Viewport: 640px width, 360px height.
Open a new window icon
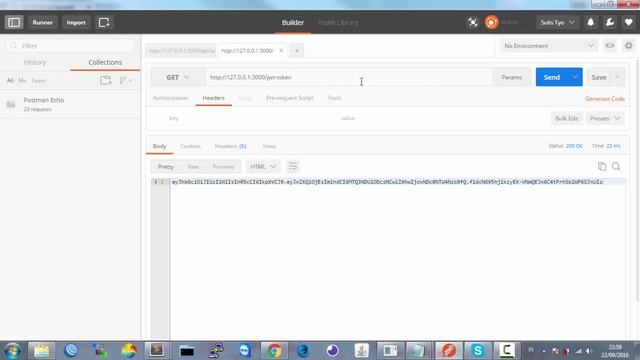coord(104,22)
